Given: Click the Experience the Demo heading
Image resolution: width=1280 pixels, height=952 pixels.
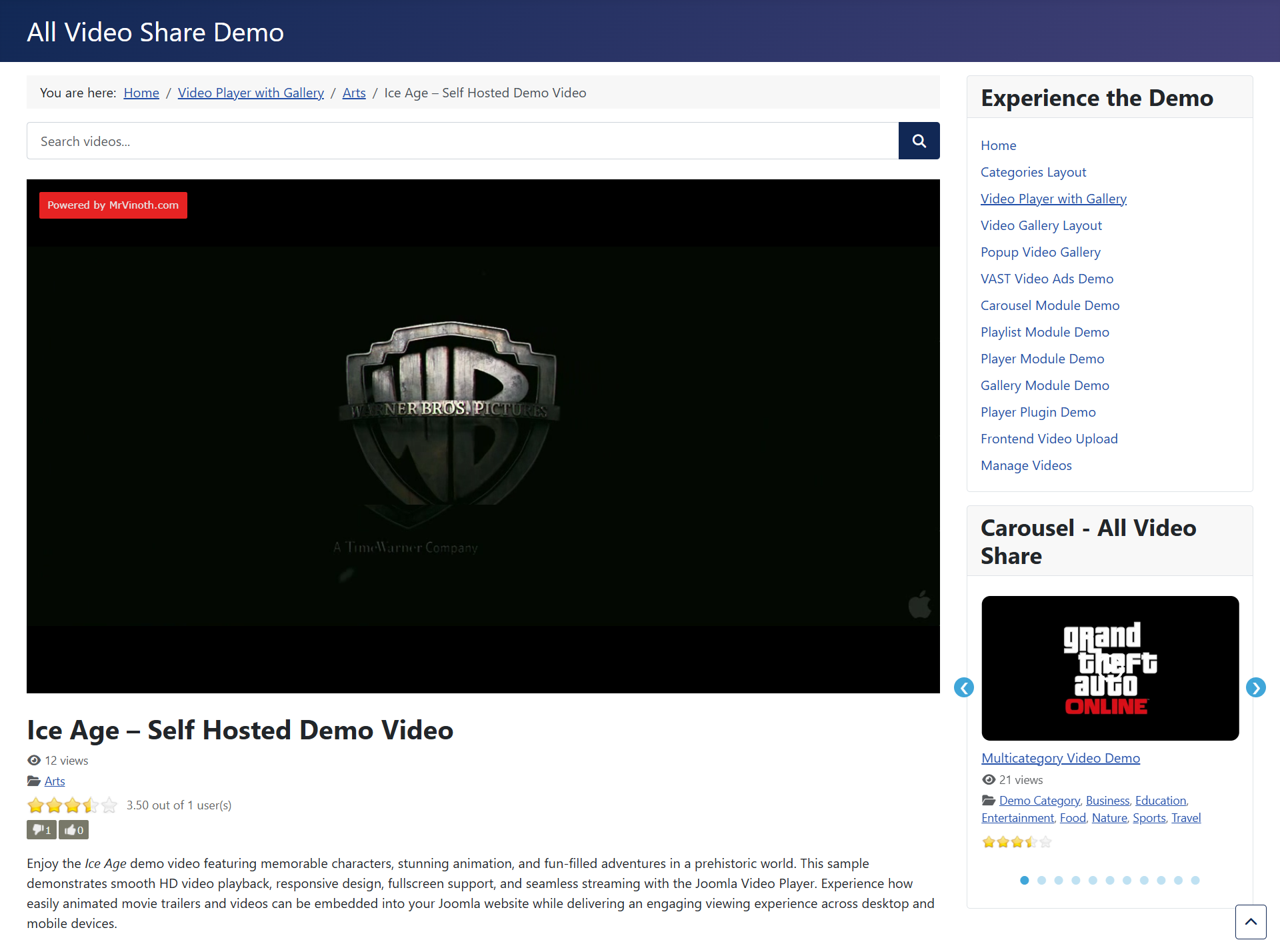Looking at the screenshot, I should (x=1097, y=98).
